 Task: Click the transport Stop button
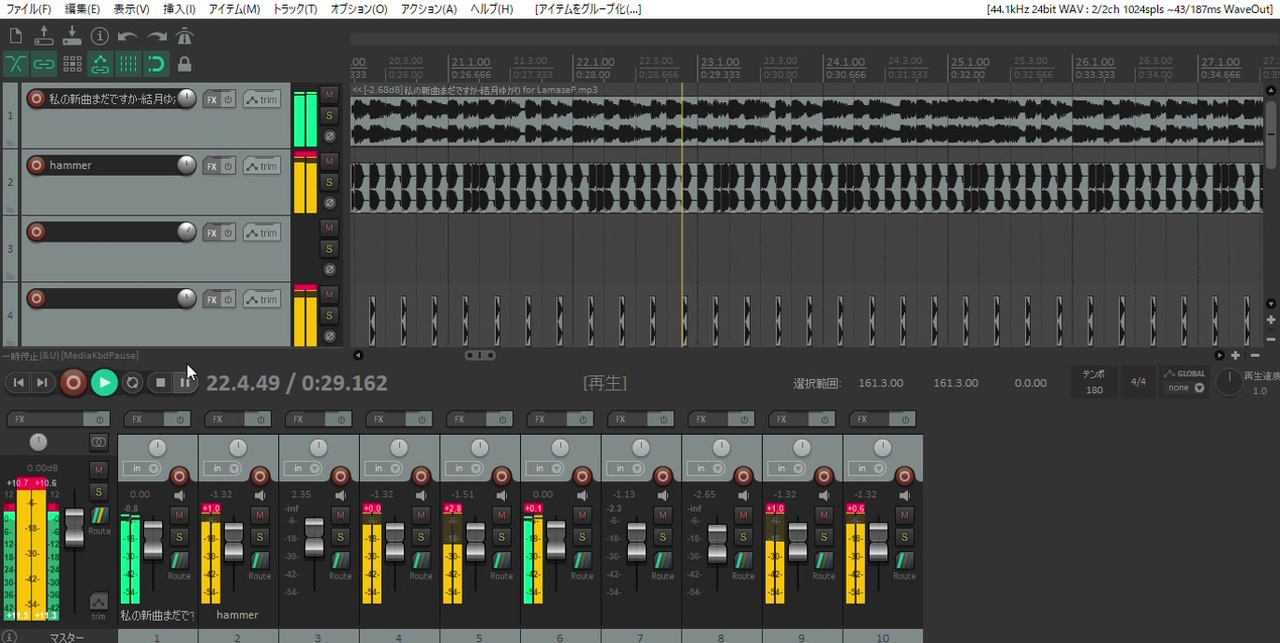pyautogui.click(x=160, y=382)
